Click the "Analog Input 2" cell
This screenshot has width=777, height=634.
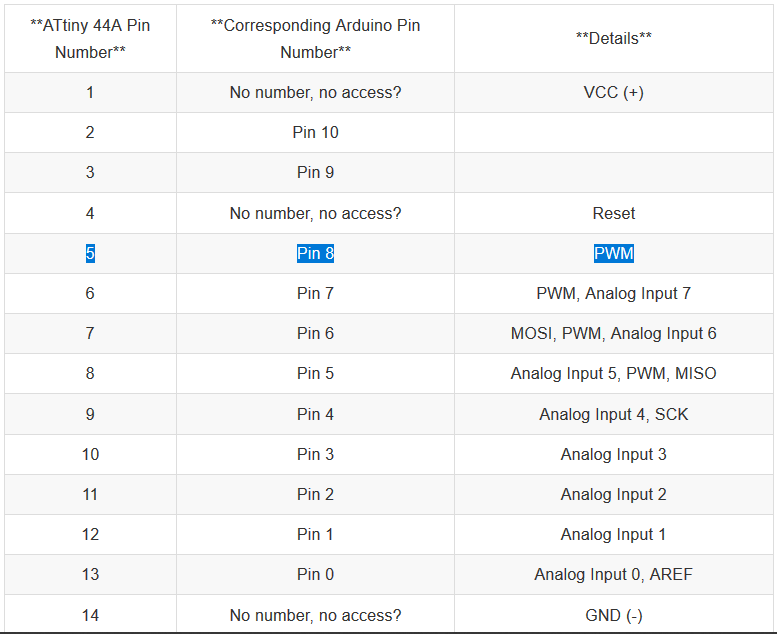pos(613,494)
